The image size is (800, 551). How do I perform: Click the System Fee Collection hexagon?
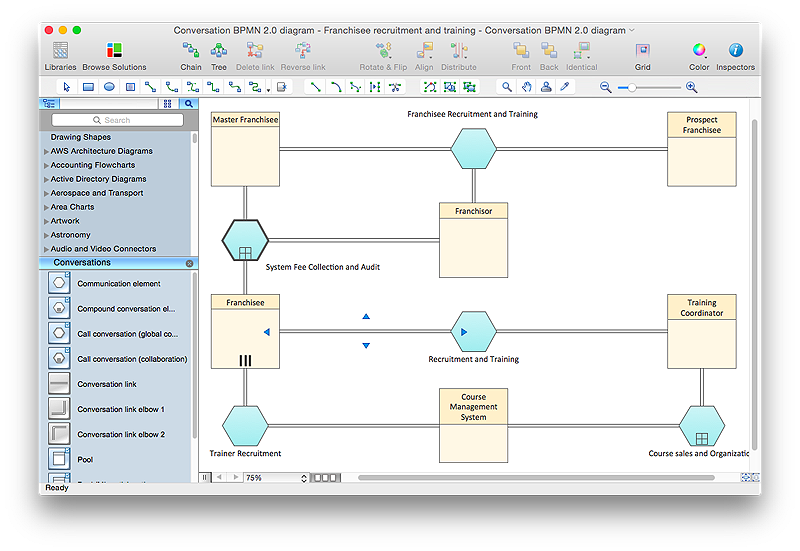(x=245, y=240)
